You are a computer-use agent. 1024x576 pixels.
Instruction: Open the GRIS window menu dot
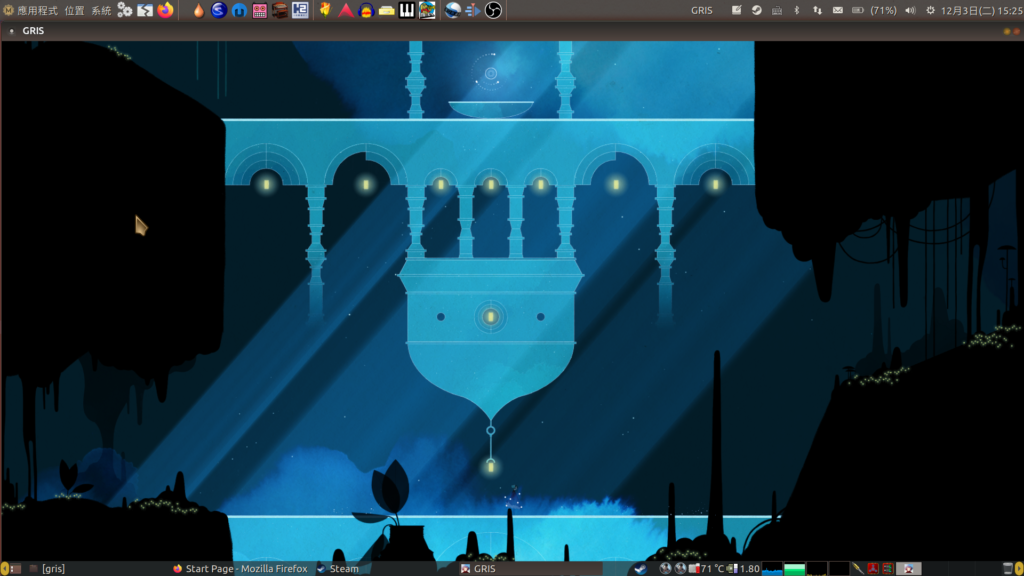click(11, 31)
